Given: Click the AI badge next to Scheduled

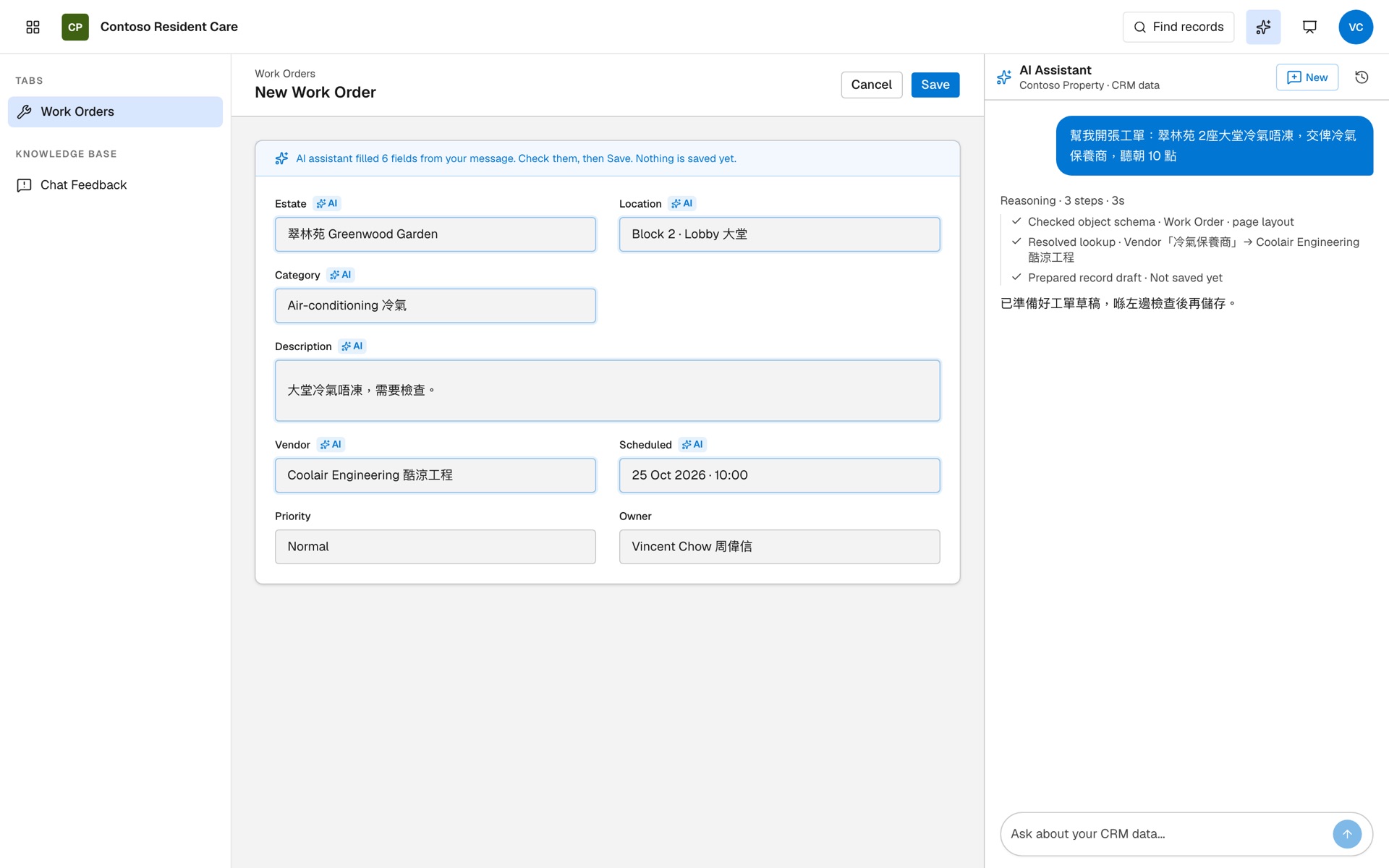Looking at the screenshot, I should tap(692, 444).
